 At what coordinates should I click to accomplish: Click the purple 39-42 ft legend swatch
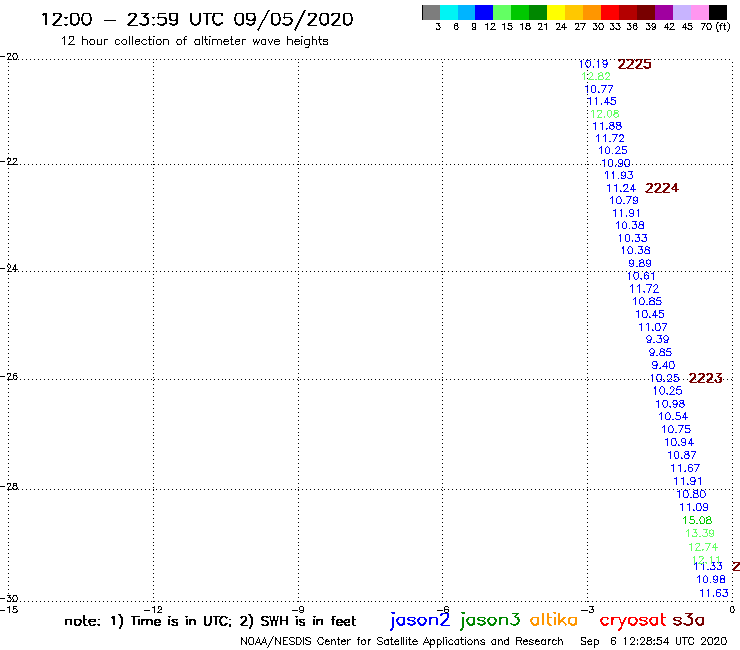(x=664, y=12)
